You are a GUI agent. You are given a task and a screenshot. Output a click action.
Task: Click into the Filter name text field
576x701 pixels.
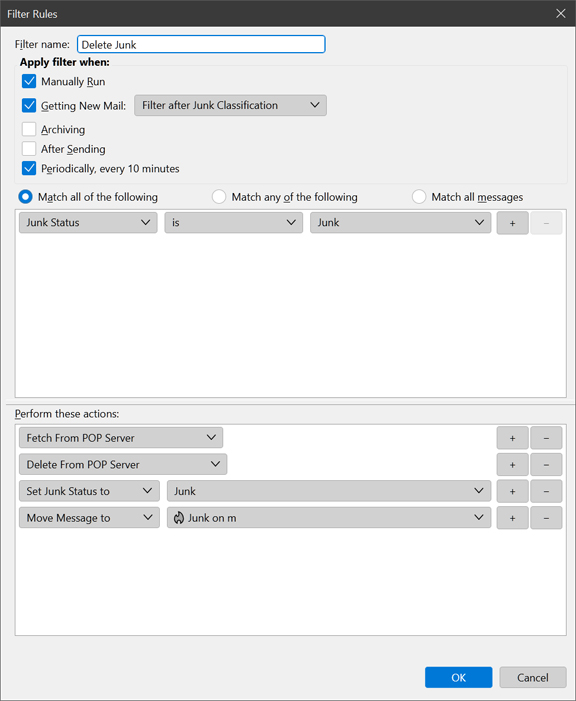[201, 44]
